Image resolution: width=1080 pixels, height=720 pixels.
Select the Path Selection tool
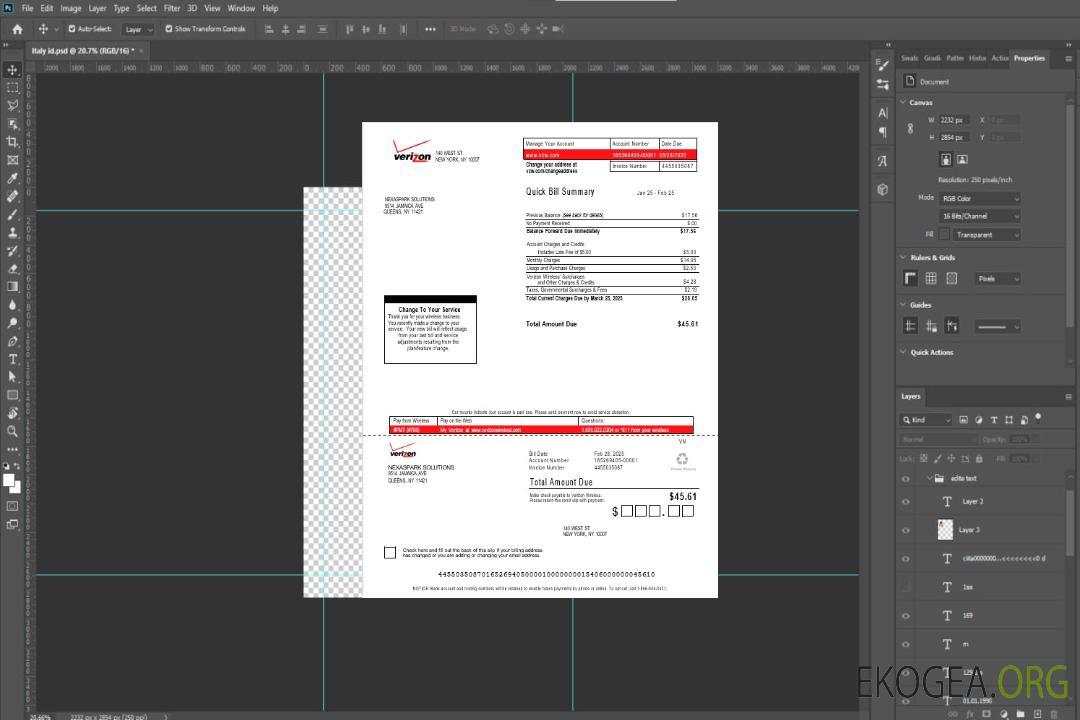12,377
